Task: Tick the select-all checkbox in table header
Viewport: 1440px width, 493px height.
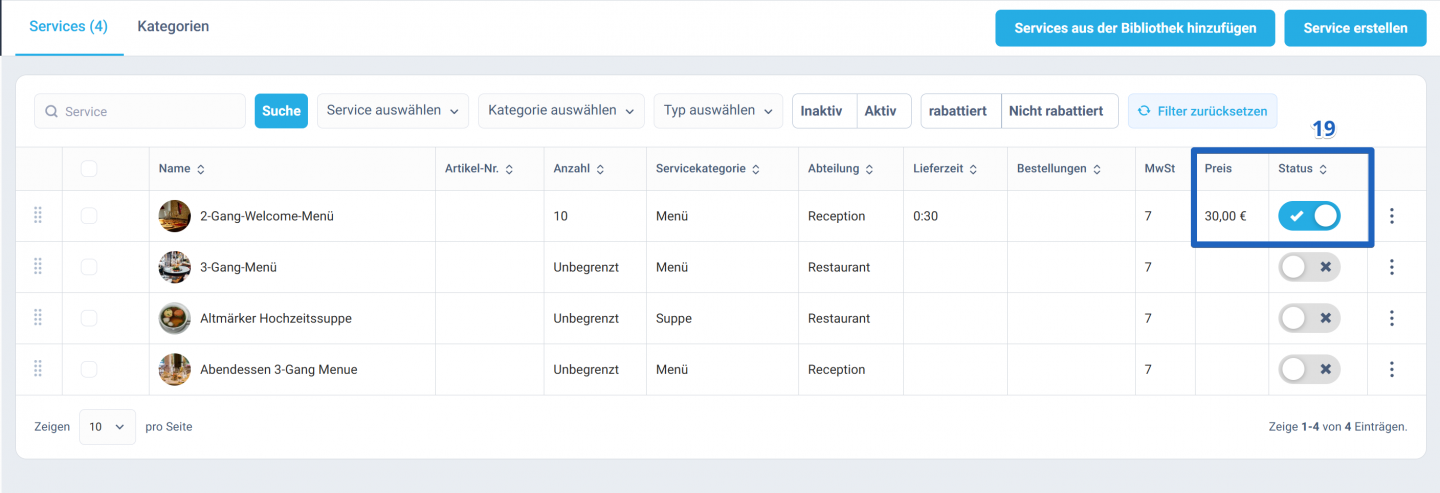Action: pyautogui.click(x=89, y=169)
